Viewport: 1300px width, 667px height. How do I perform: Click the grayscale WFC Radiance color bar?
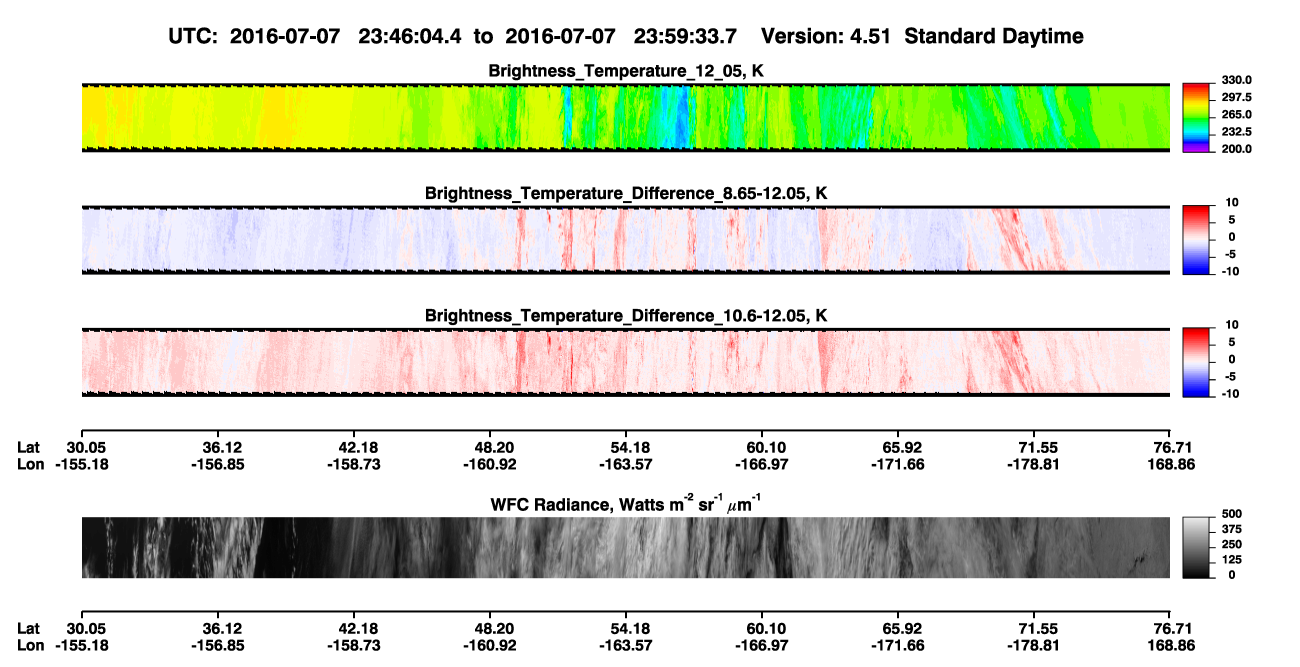pyautogui.click(x=1197, y=547)
